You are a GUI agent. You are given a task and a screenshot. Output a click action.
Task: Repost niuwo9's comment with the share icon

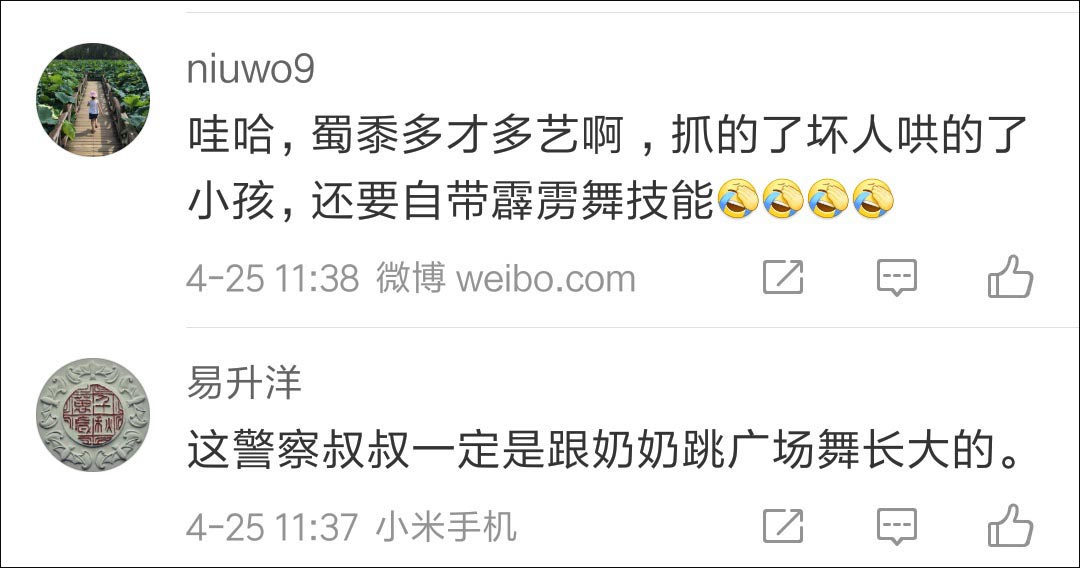coord(783,277)
